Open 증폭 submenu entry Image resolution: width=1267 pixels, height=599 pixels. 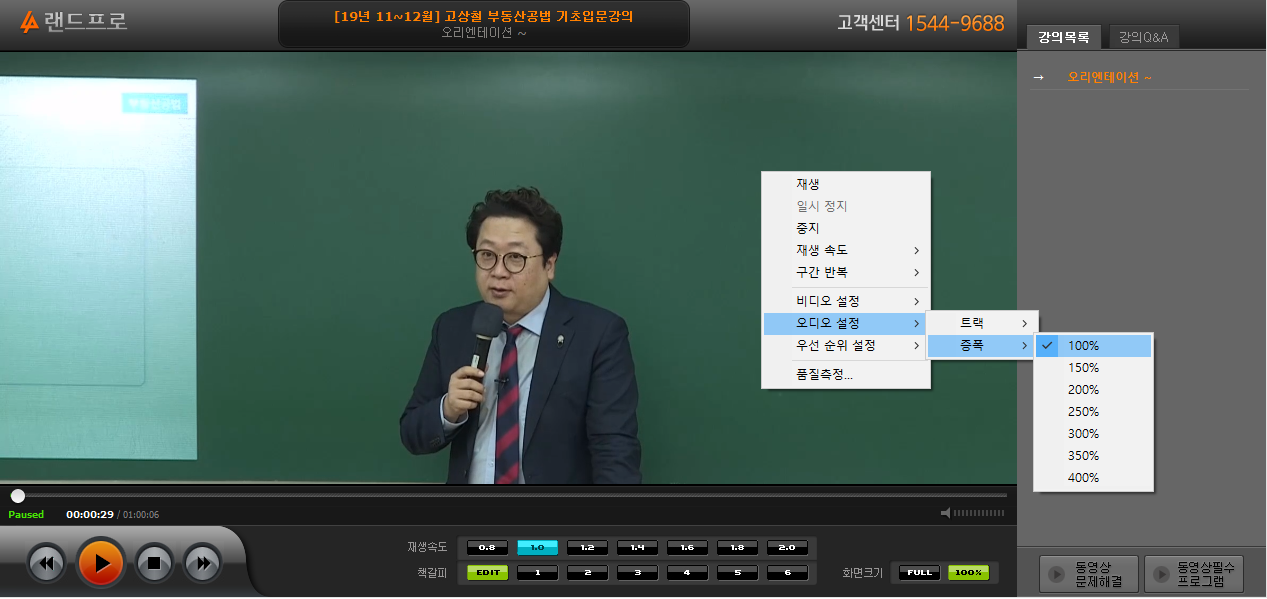click(x=982, y=345)
